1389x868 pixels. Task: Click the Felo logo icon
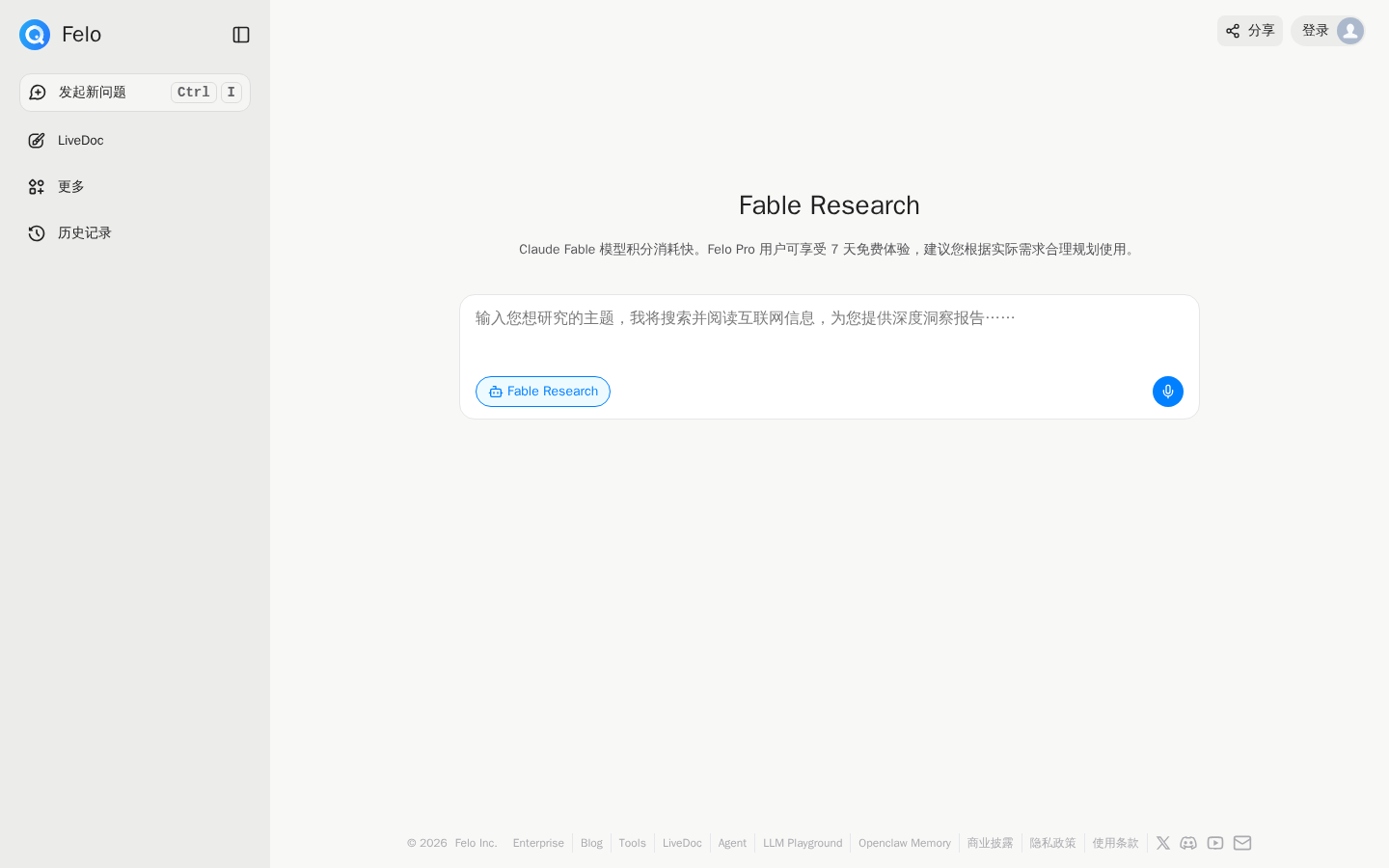[x=35, y=35]
